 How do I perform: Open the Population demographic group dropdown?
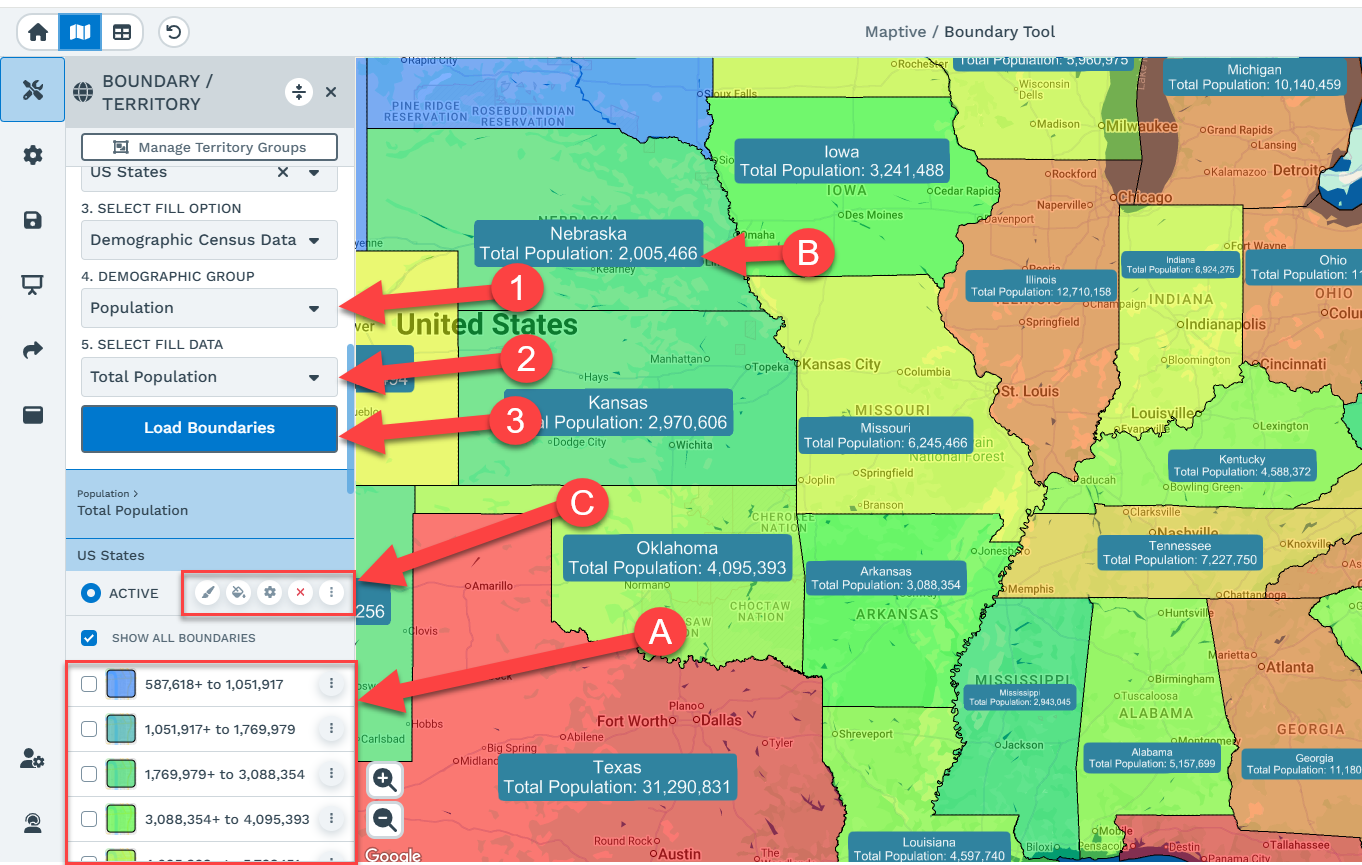209,308
